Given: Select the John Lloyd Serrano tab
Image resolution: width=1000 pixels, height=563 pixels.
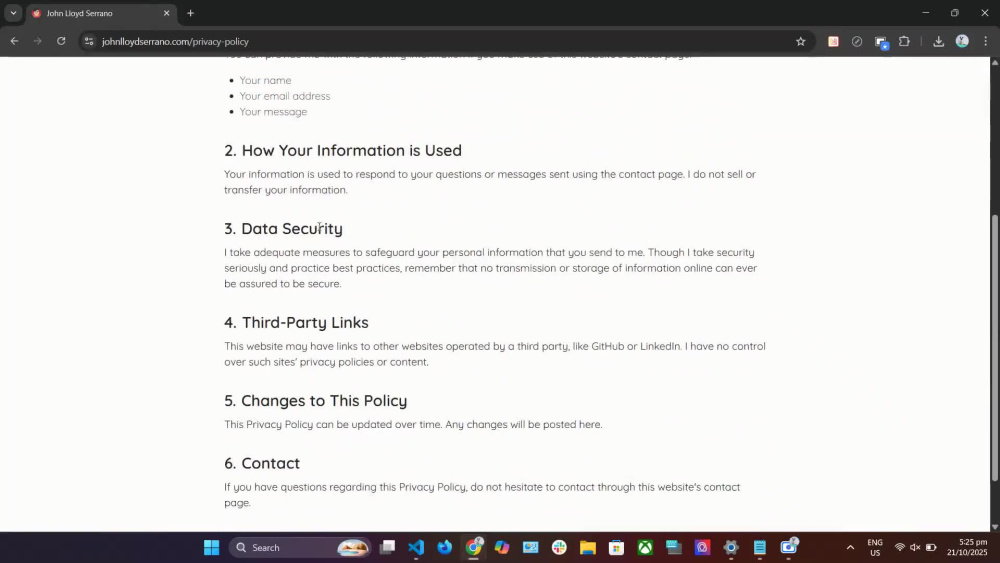Looking at the screenshot, I should click(101, 13).
